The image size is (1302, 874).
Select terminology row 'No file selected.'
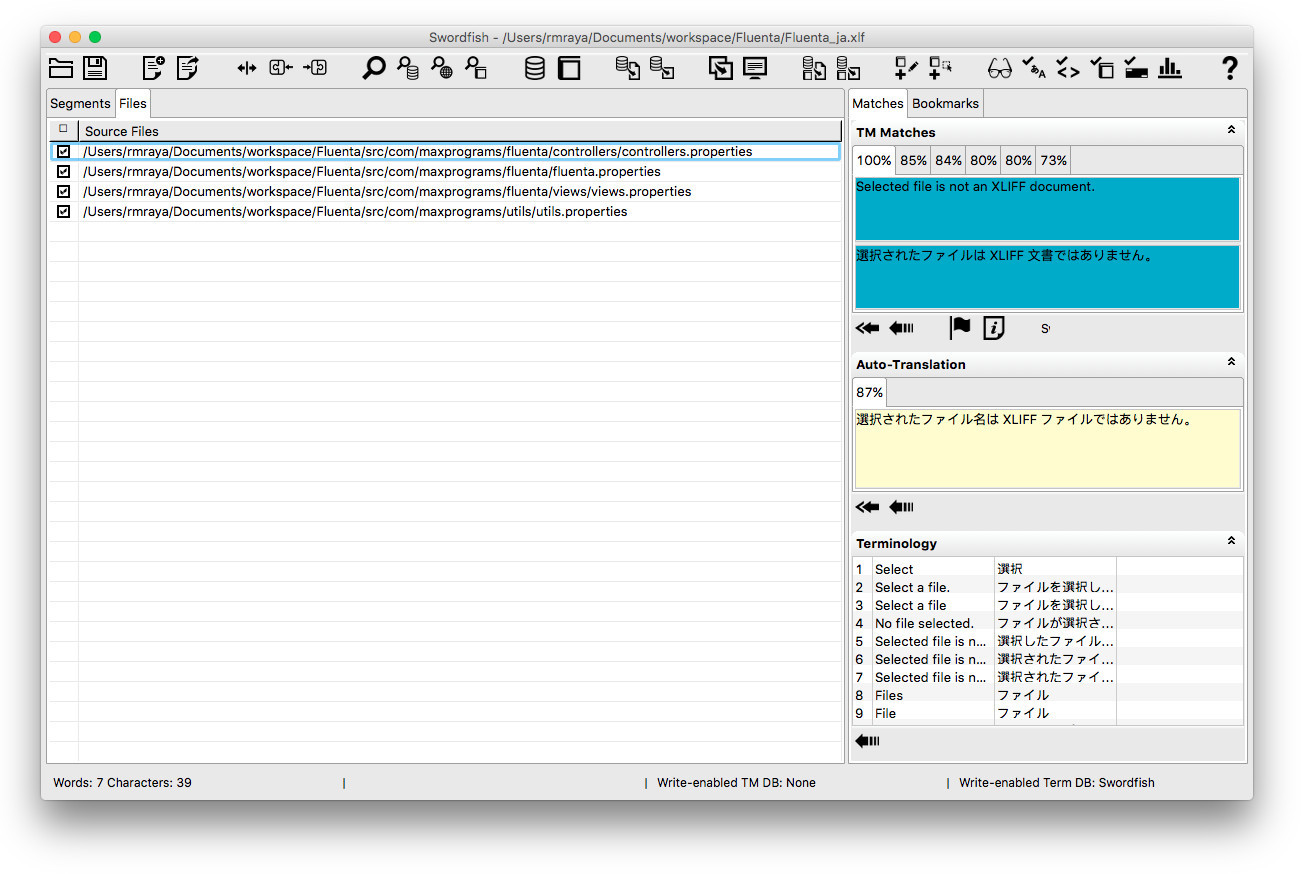pos(1047,623)
